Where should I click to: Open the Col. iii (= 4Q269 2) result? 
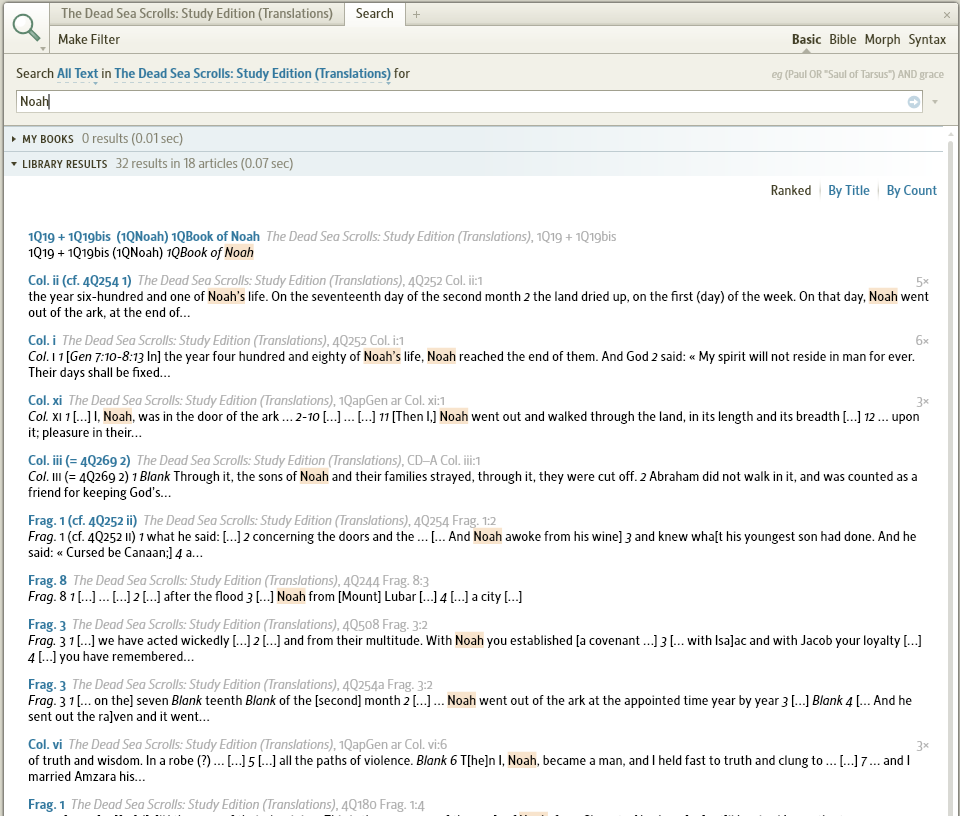coord(79,460)
